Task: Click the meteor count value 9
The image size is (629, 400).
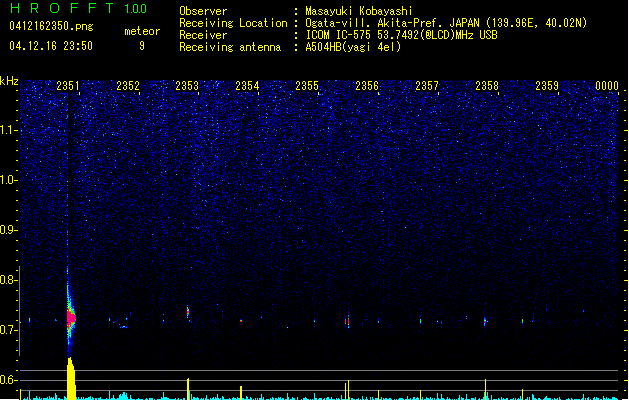Action: click(142, 46)
